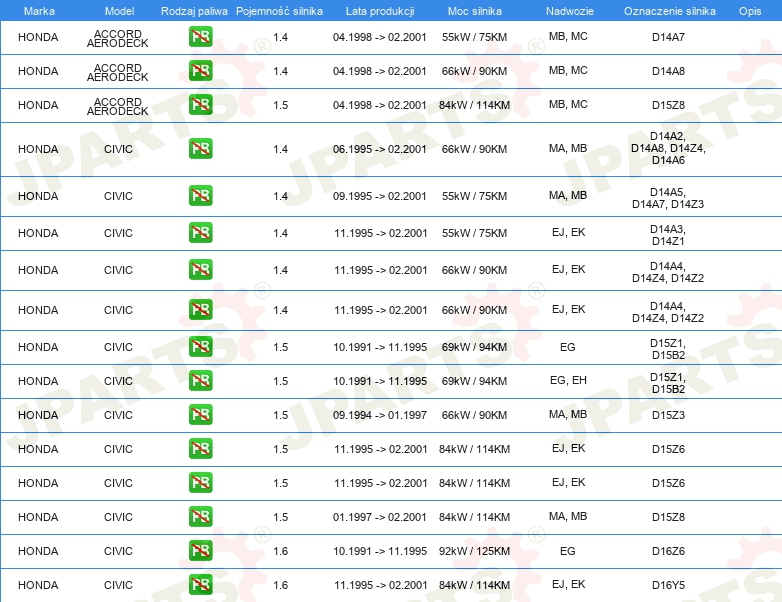The image size is (782, 602).
Task: Click production date 09.1994 -> 01.1997
Action: tap(380, 415)
